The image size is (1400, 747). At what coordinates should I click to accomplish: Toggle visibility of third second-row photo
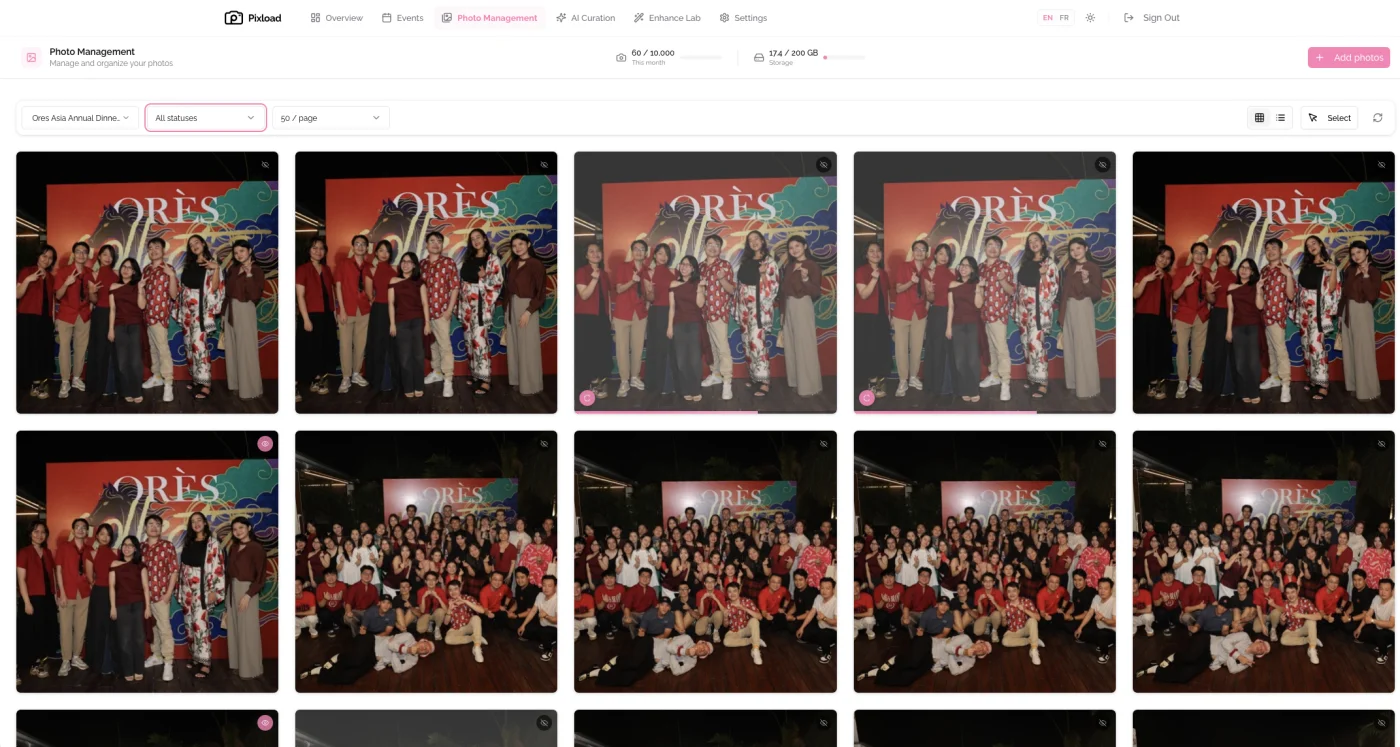point(823,444)
